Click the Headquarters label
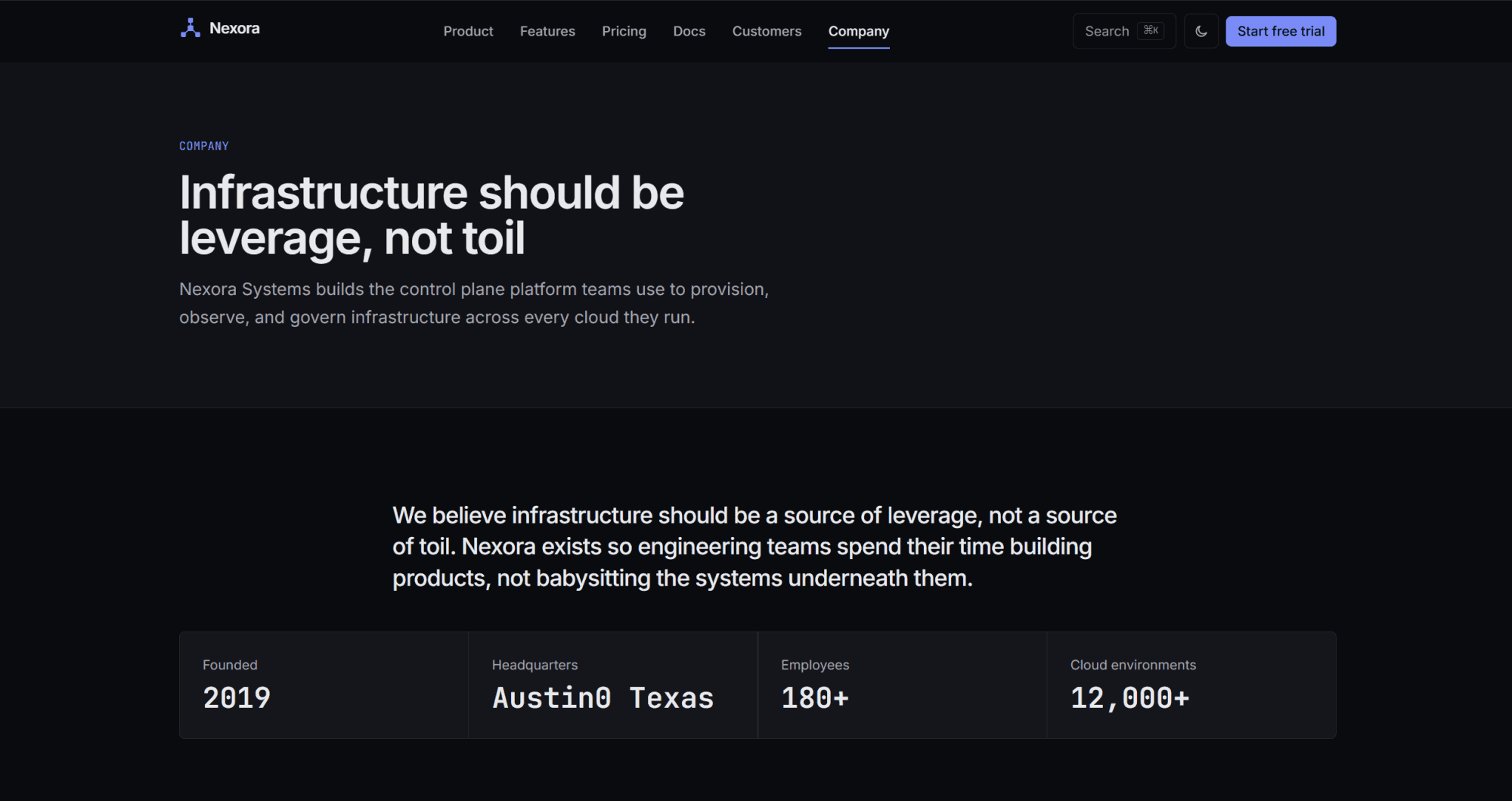1512x801 pixels. tap(534, 665)
